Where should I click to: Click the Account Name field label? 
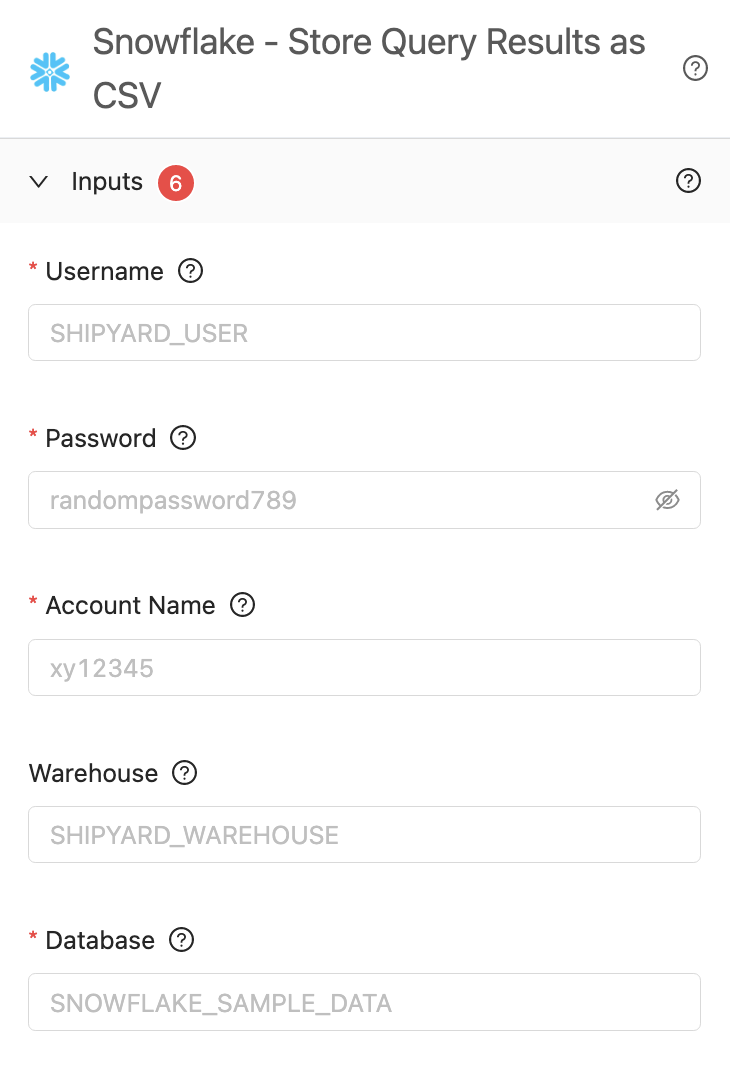click(x=131, y=606)
